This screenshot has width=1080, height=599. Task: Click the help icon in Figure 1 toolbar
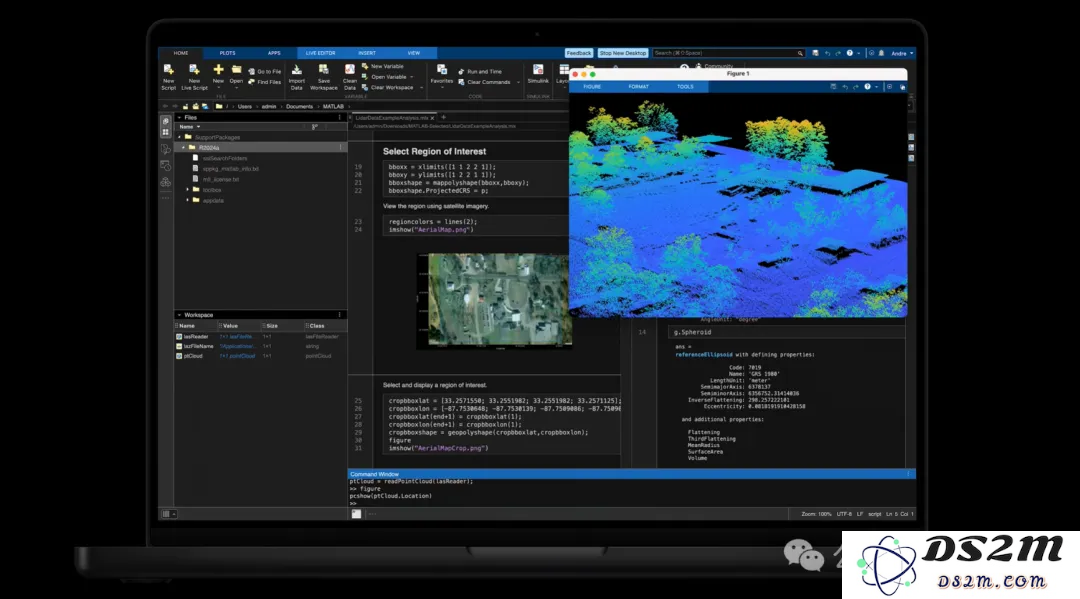867,87
